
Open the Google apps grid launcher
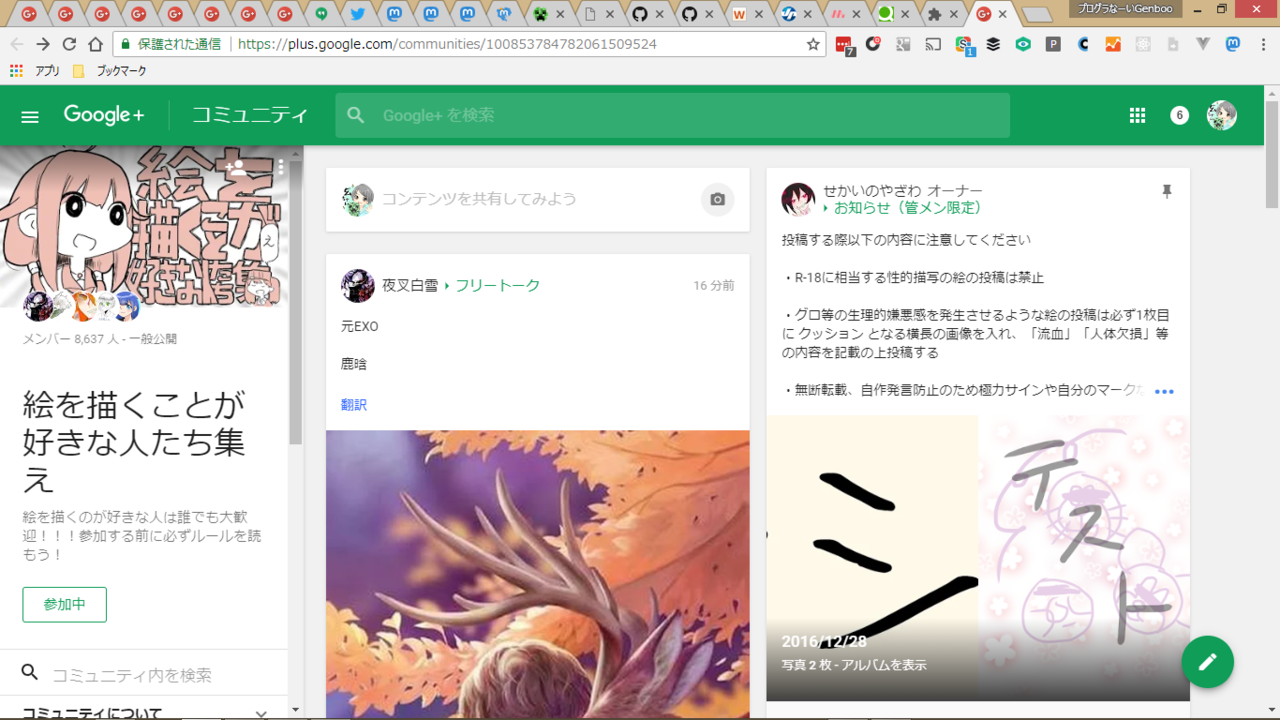[x=1137, y=116]
